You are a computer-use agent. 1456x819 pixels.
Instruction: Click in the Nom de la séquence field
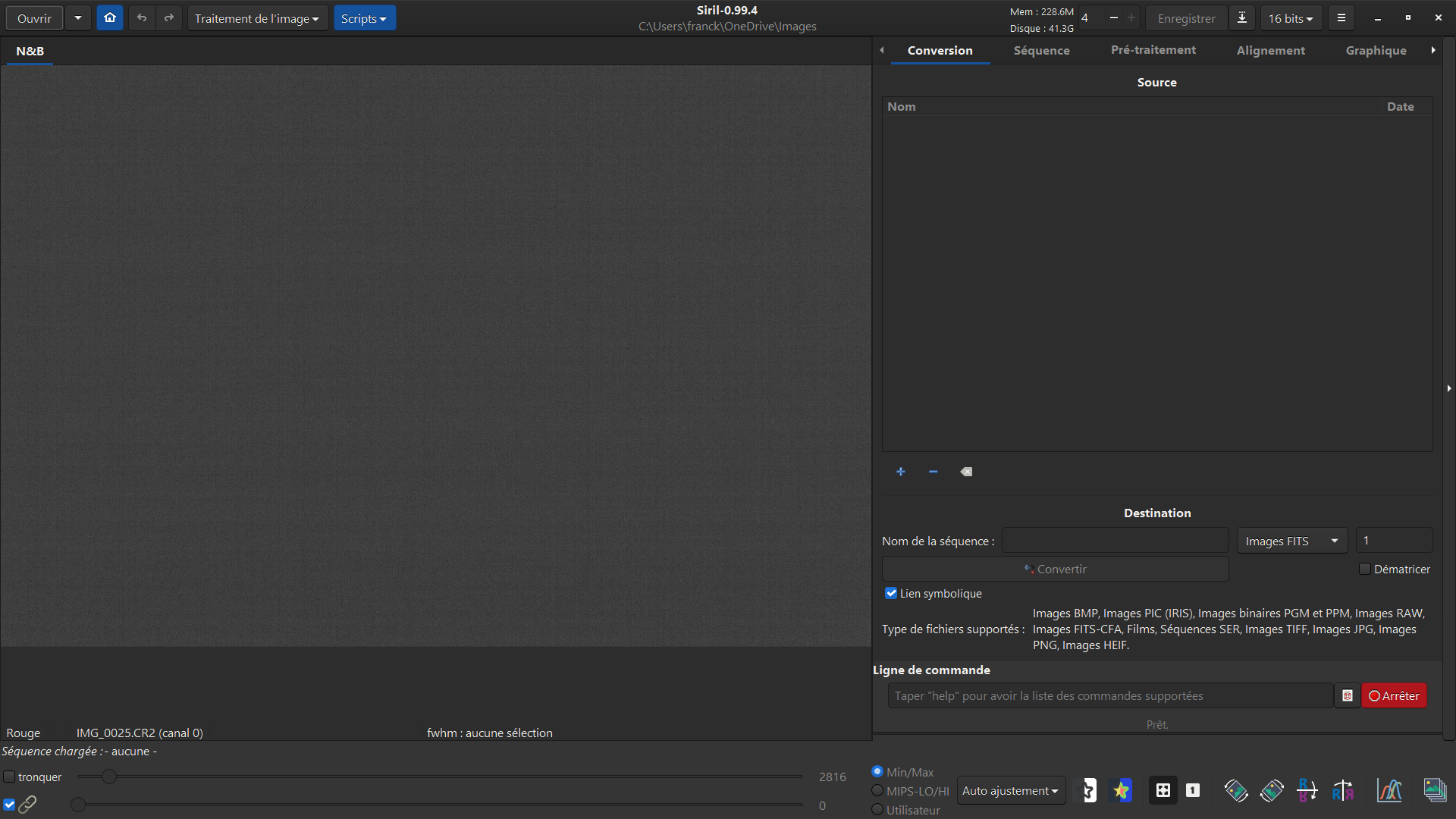pyautogui.click(x=1115, y=541)
